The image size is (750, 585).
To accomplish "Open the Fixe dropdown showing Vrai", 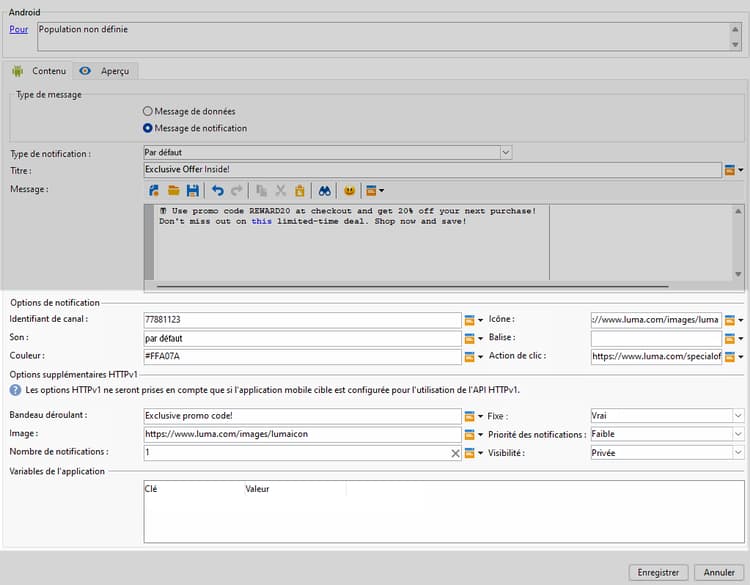I will 738,416.
